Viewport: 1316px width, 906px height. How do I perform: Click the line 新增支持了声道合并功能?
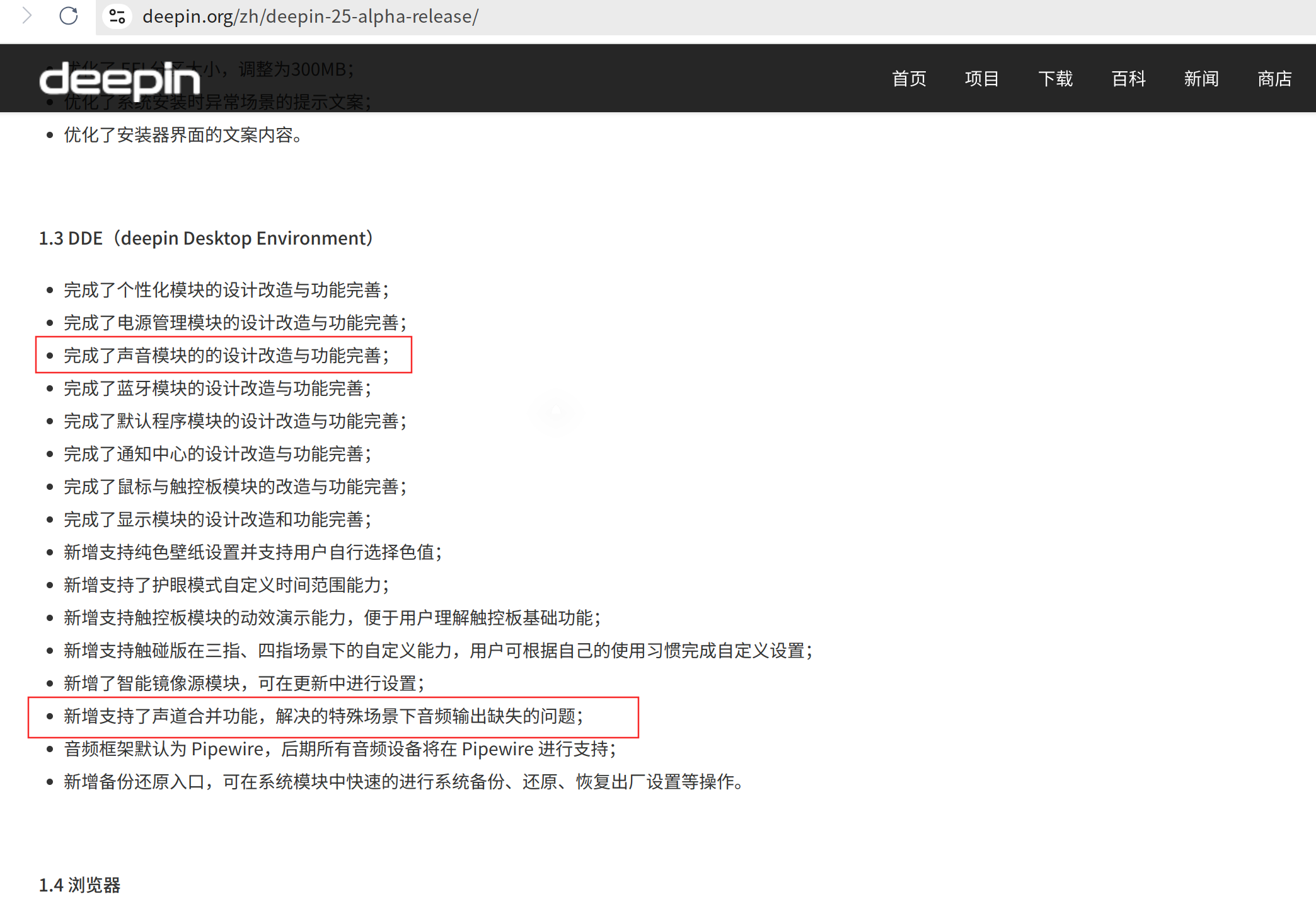click(x=324, y=716)
